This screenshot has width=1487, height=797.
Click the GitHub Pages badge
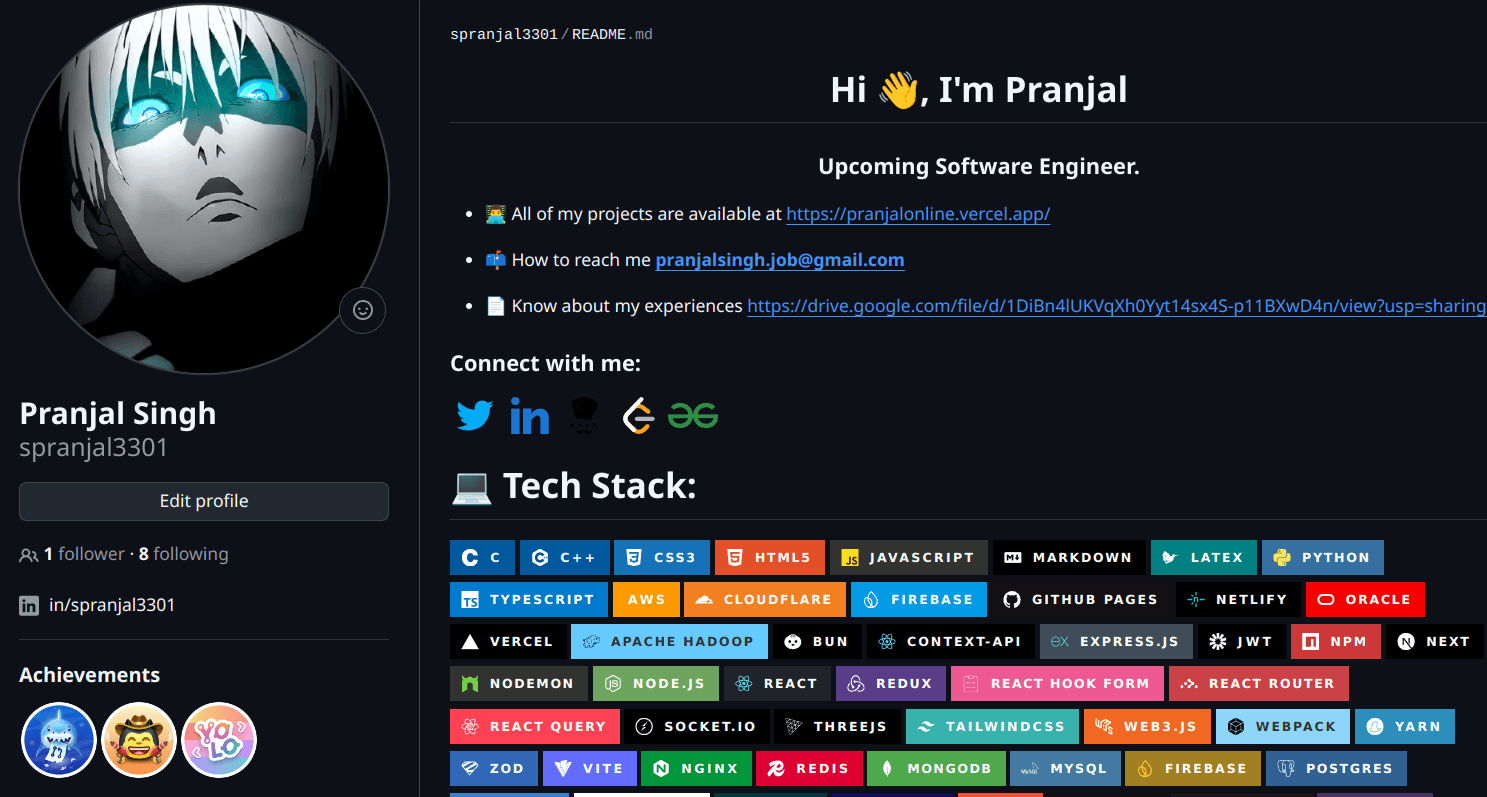pos(1082,599)
